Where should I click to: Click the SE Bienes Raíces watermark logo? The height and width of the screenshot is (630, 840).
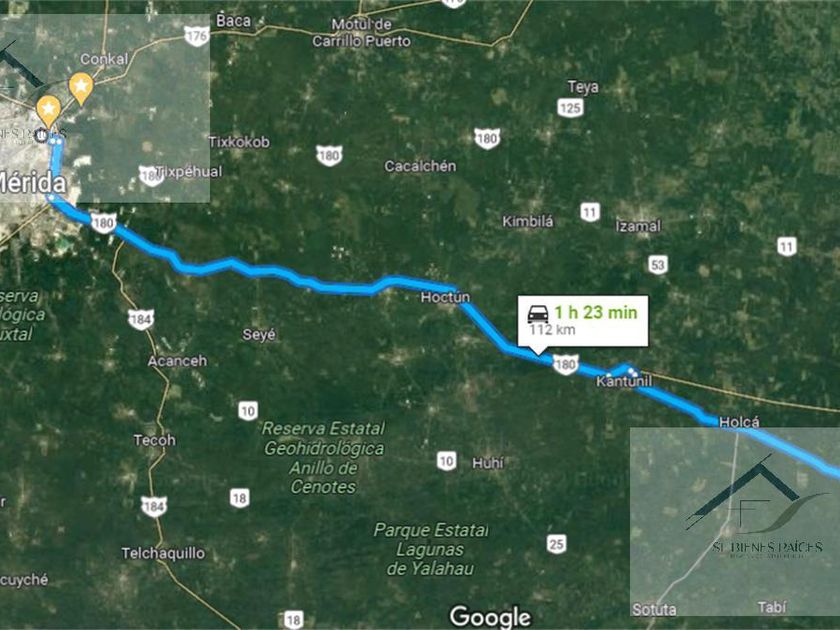click(757, 509)
